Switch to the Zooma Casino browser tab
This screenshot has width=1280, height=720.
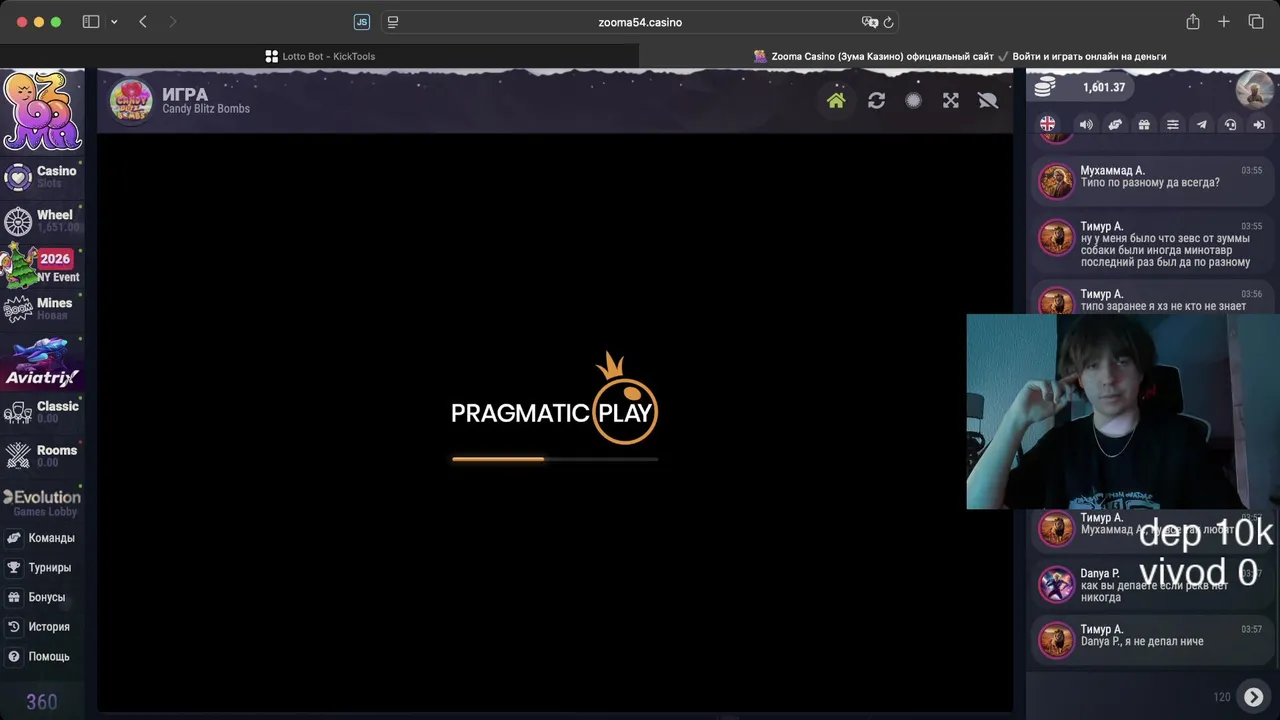(960, 56)
